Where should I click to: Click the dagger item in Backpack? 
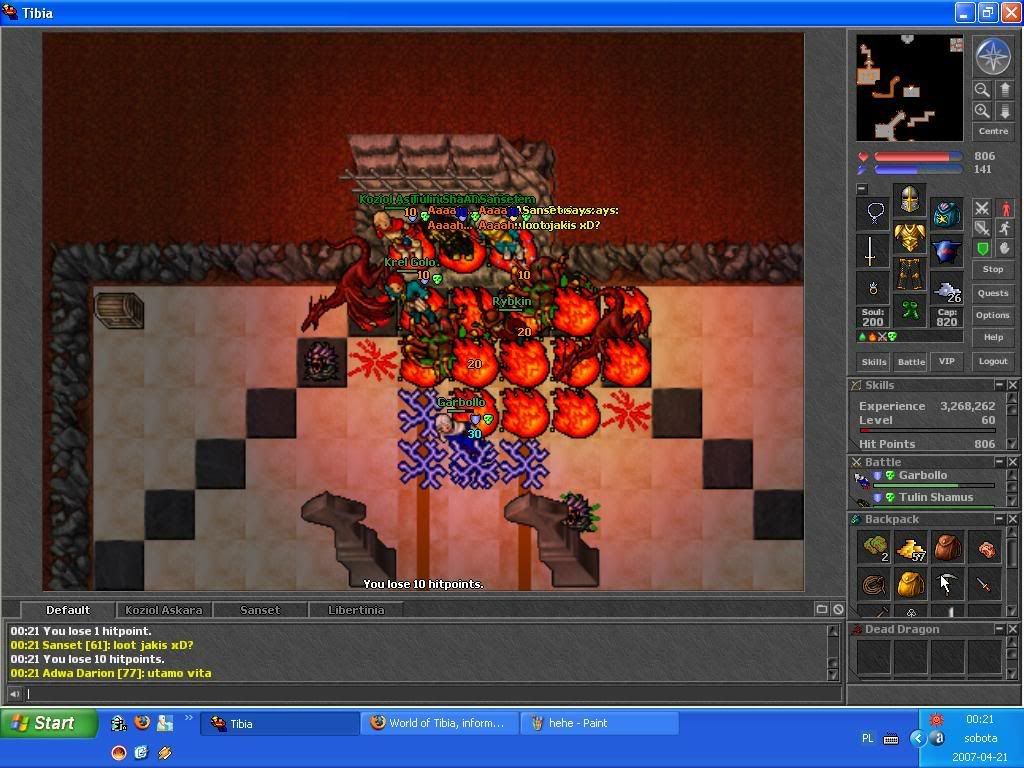(984, 584)
